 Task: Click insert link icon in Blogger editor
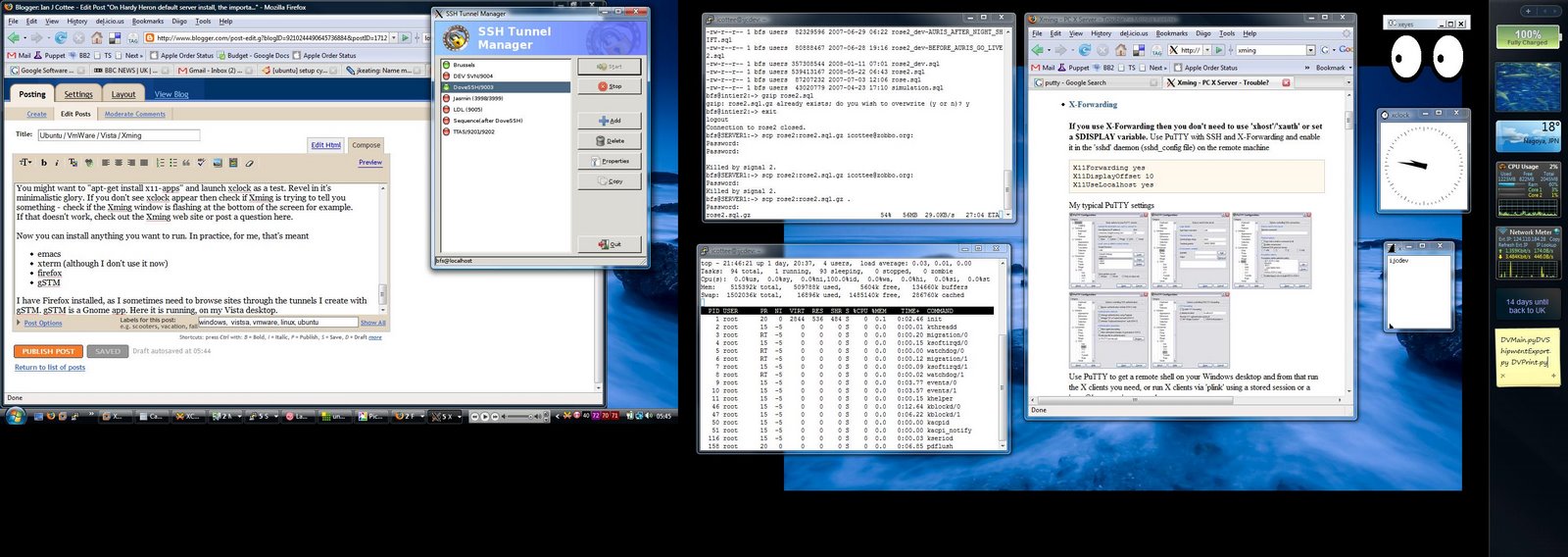point(88,163)
